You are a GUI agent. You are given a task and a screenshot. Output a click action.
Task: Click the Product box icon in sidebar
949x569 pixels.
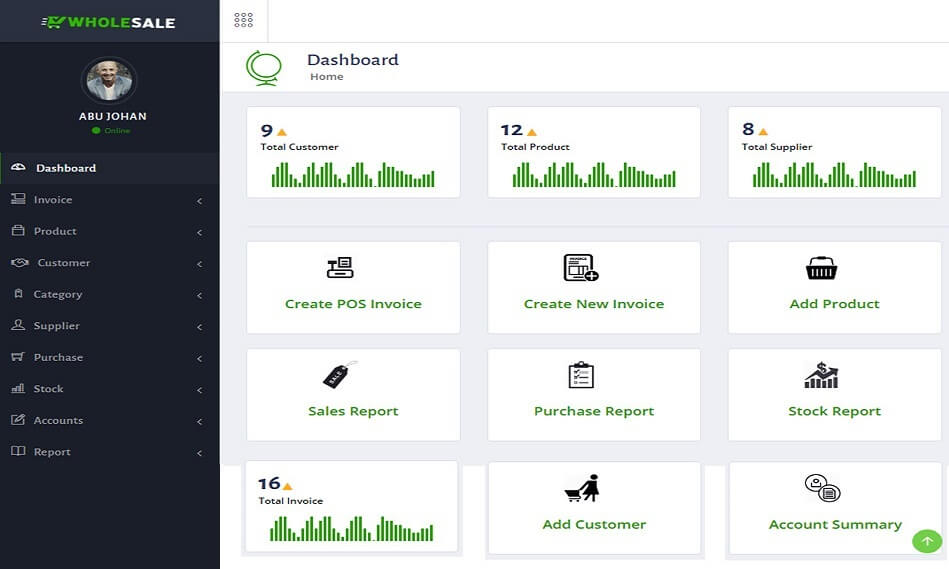point(18,230)
